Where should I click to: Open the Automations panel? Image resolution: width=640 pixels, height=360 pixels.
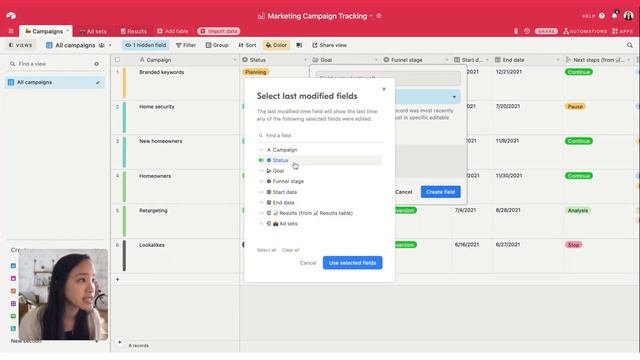click(585, 31)
